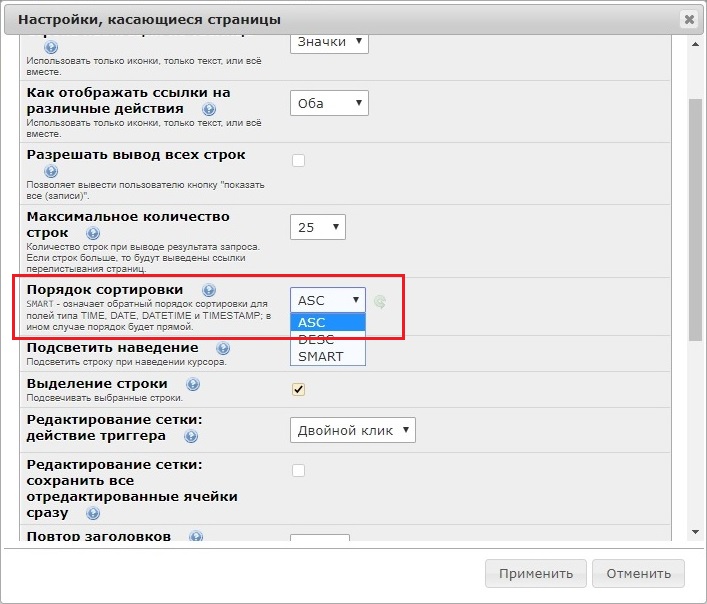Uncheck the "Выделение строки" checkbox
This screenshot has height=604, width=707.
[298, 389]
